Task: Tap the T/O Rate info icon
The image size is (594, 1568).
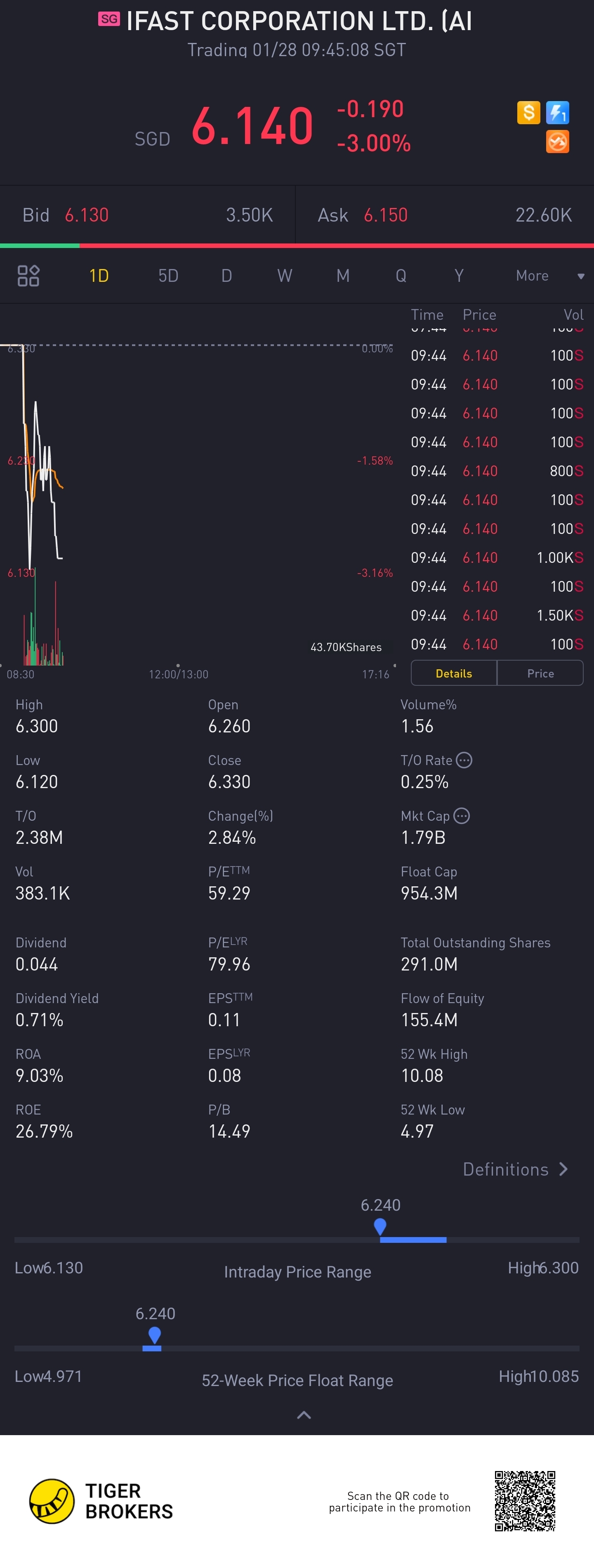Action: (x=464, y=760)
